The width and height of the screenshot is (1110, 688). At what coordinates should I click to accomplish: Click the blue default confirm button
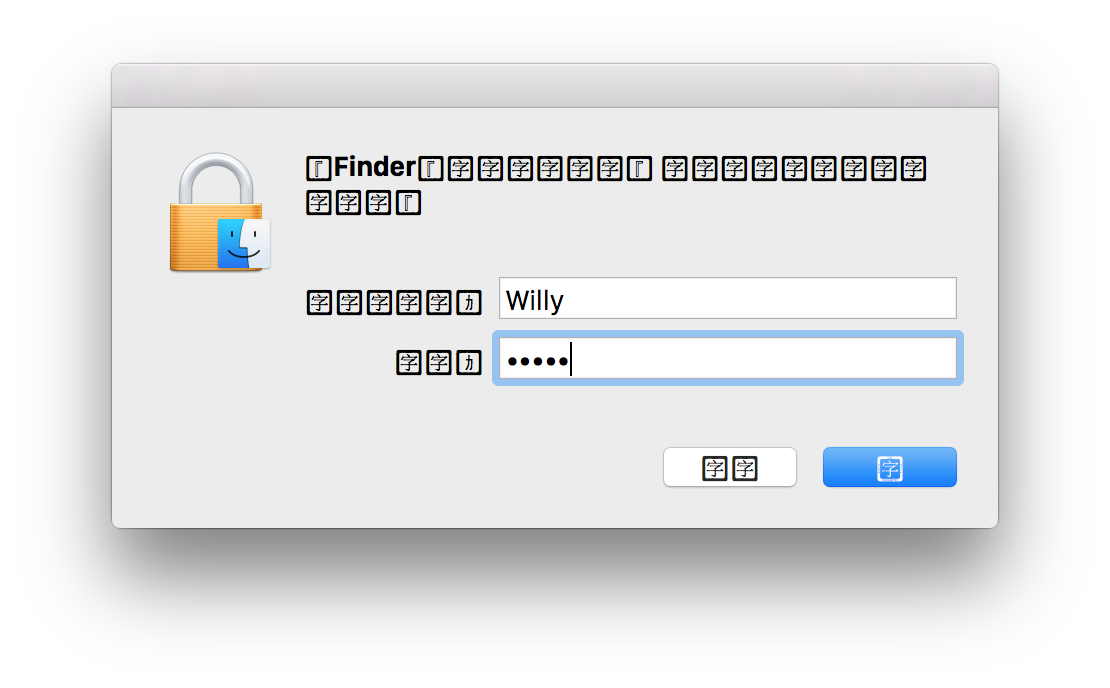coord(889,467)
